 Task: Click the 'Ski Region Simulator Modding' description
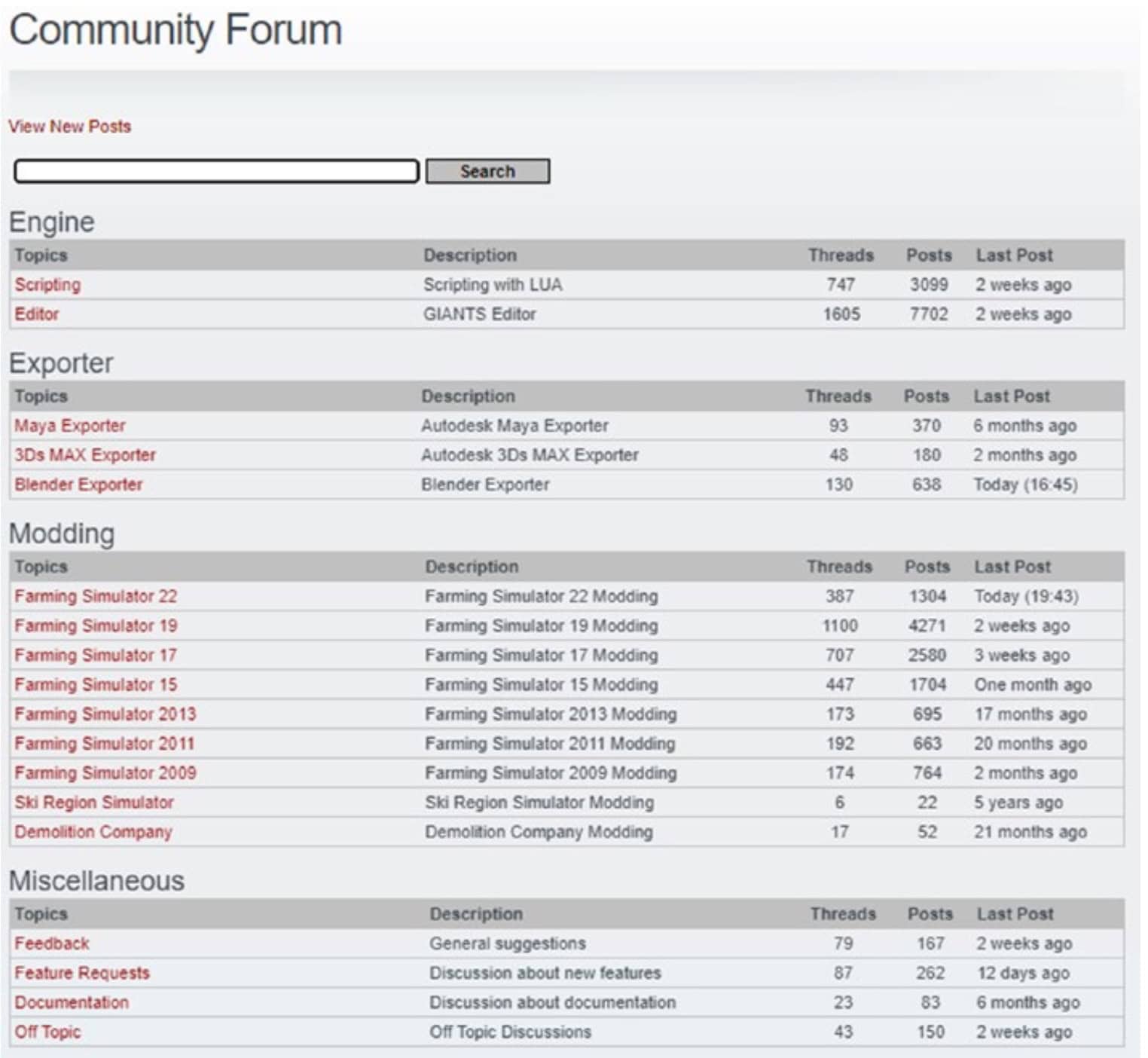[539, 802]
